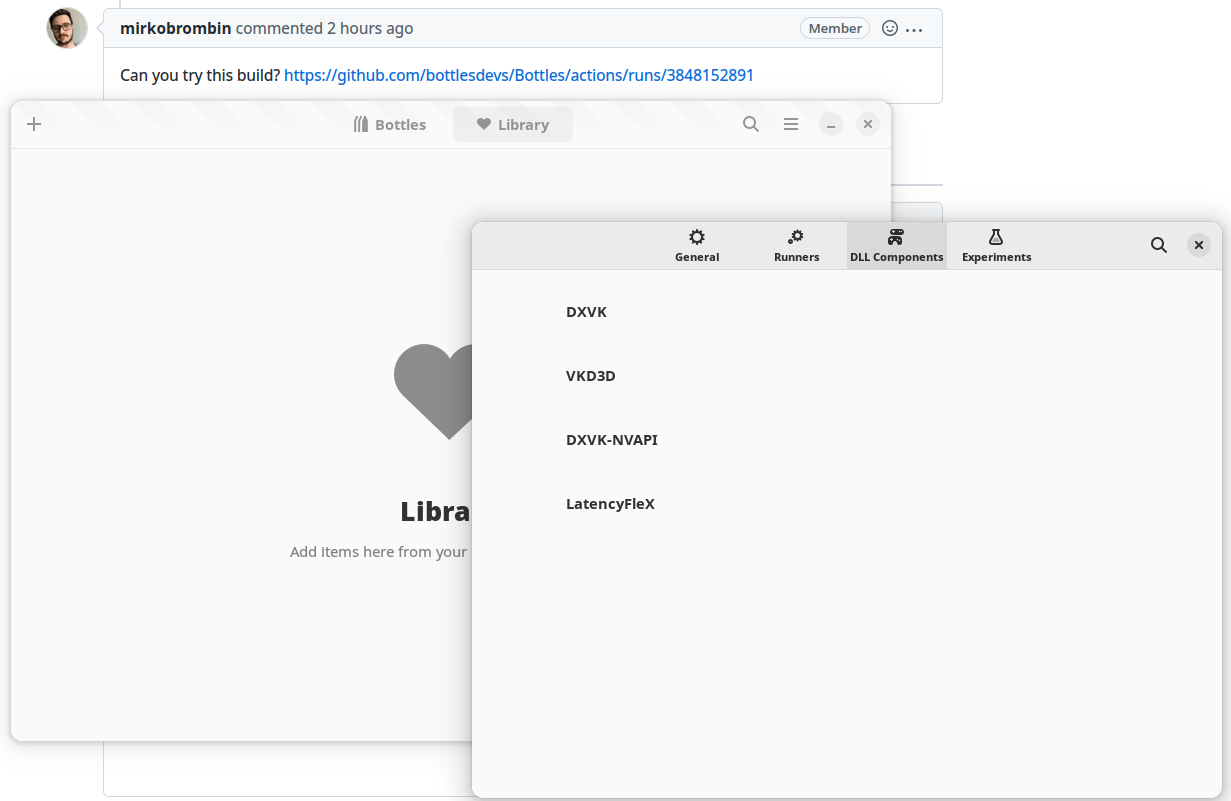
Task: Switch to the Bottles view
Action: click(x=390, y=124)
